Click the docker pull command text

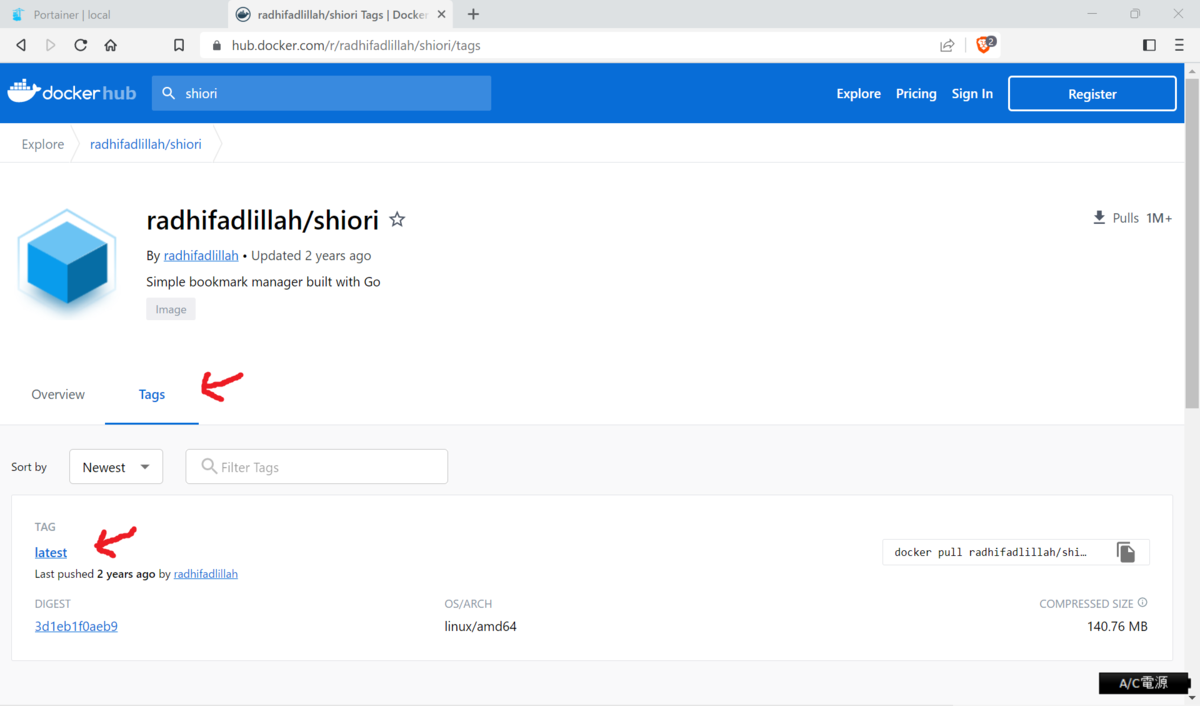990,552
